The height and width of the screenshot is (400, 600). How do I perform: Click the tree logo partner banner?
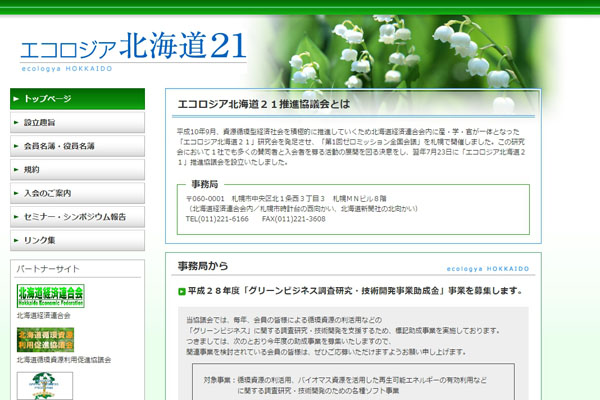coord(45,386)
